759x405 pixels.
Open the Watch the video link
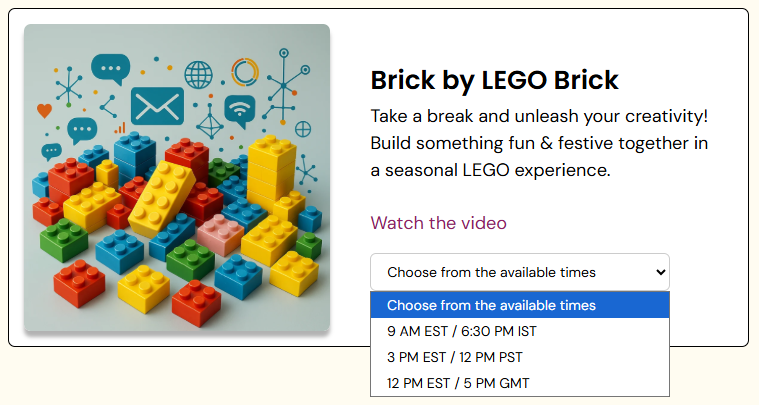tap(438, 223)
